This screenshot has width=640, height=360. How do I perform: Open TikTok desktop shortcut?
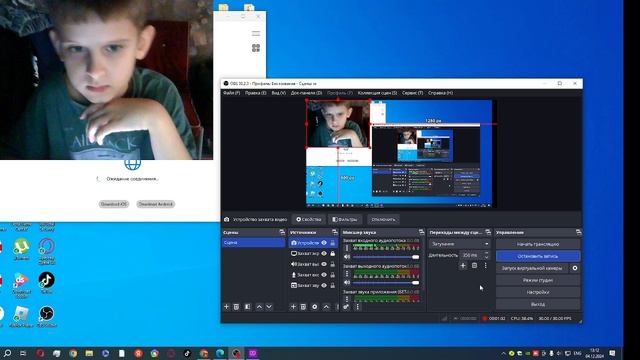(x=47, y=282)
